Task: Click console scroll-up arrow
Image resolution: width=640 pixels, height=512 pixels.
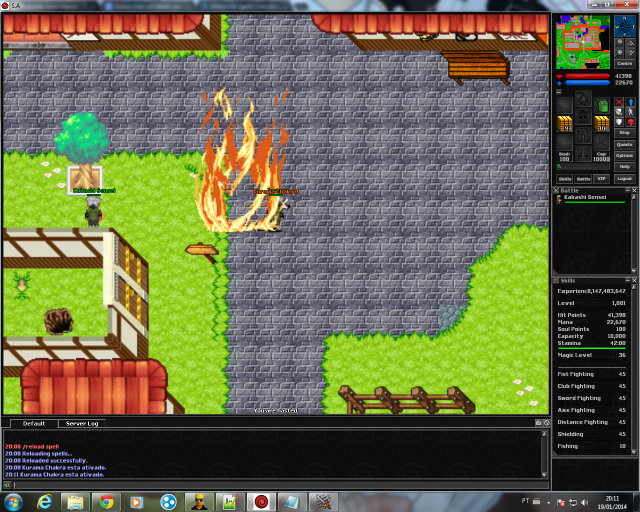Action: pos(544,434)
